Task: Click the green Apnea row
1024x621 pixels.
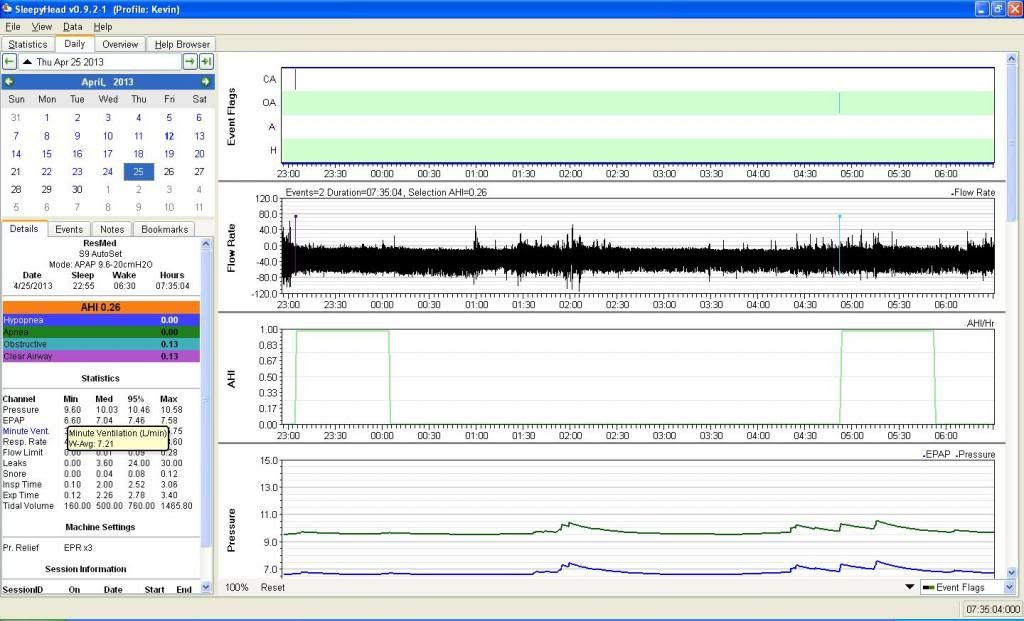Action: pyautogui.click(x=101, y=332)
